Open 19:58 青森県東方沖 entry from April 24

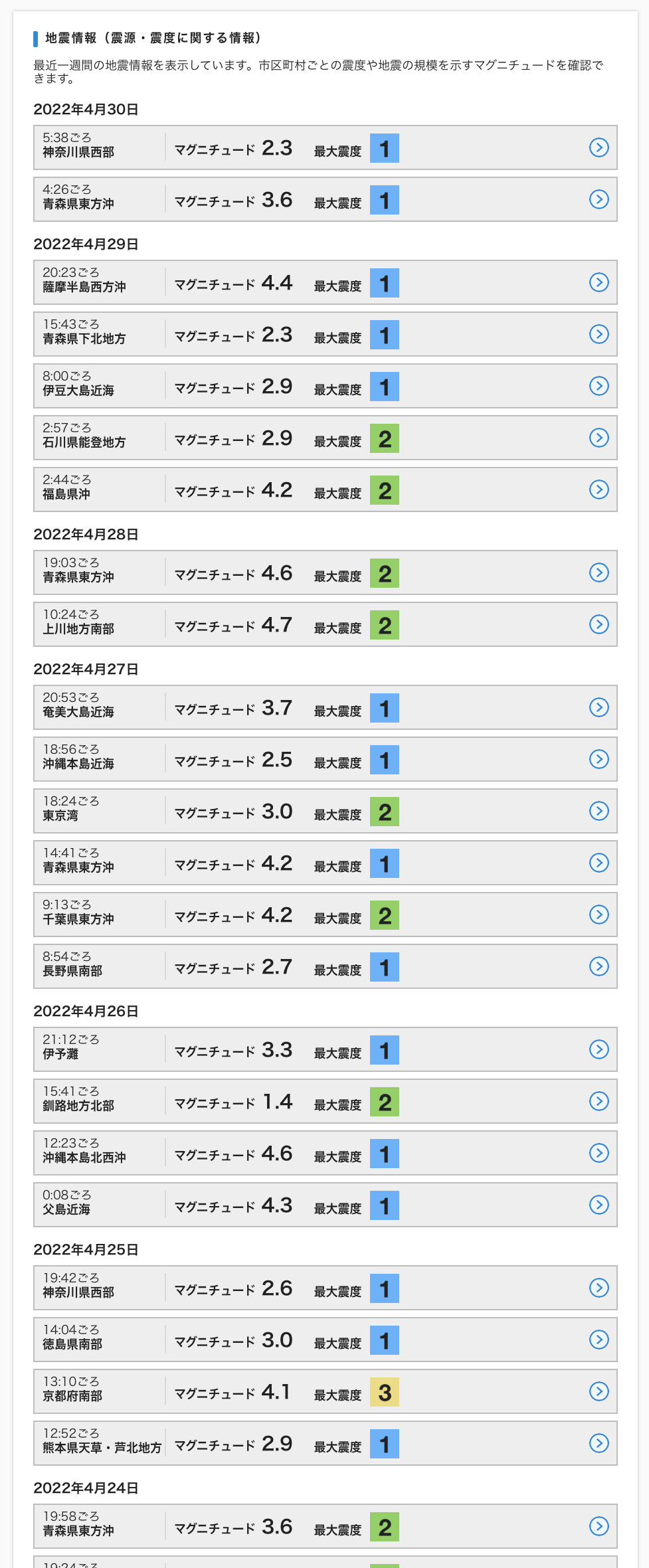325,1526
